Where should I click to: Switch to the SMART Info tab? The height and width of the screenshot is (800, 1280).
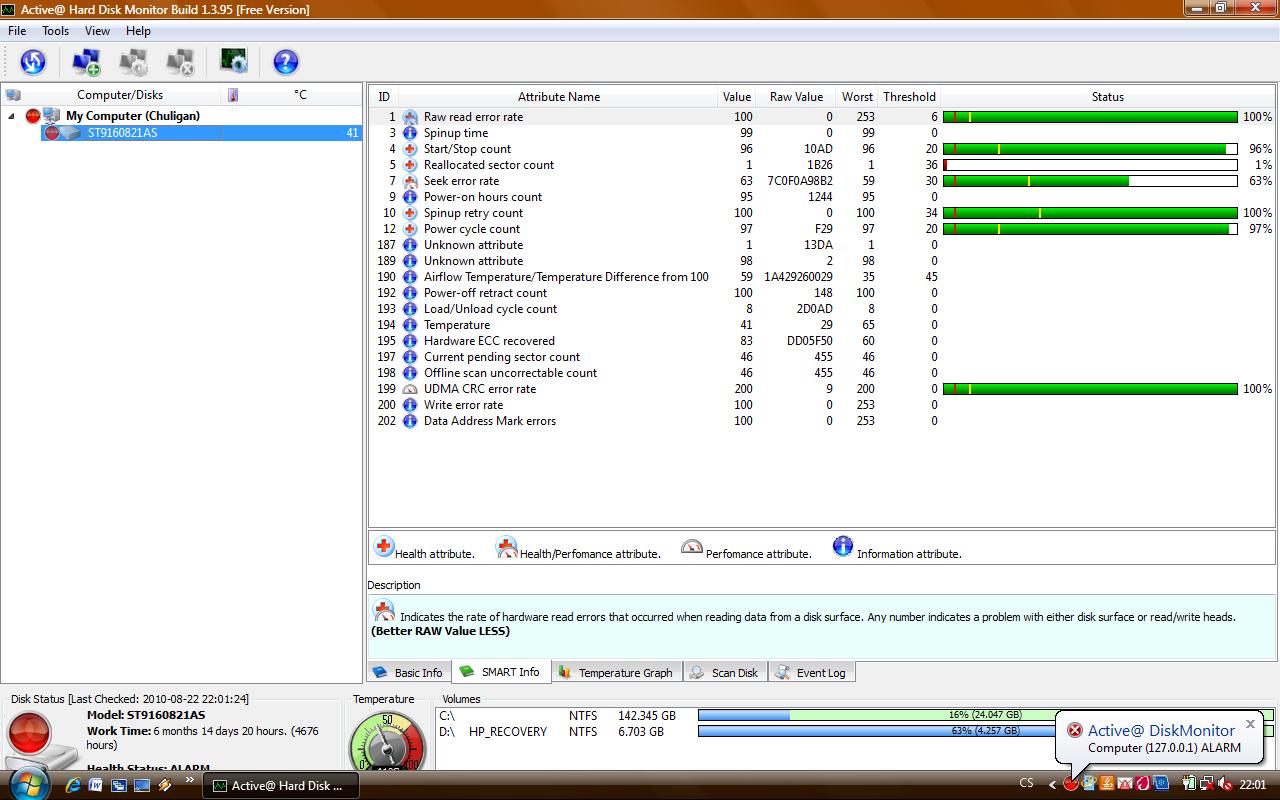coord(500,672)
